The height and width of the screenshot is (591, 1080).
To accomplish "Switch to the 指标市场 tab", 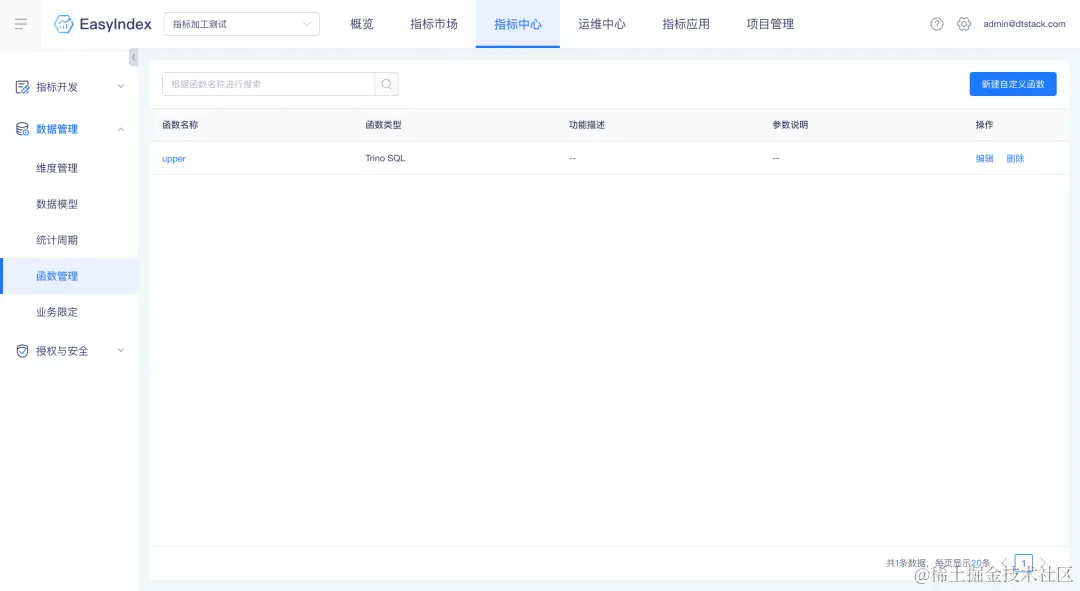I will click(x=433, y=24).
